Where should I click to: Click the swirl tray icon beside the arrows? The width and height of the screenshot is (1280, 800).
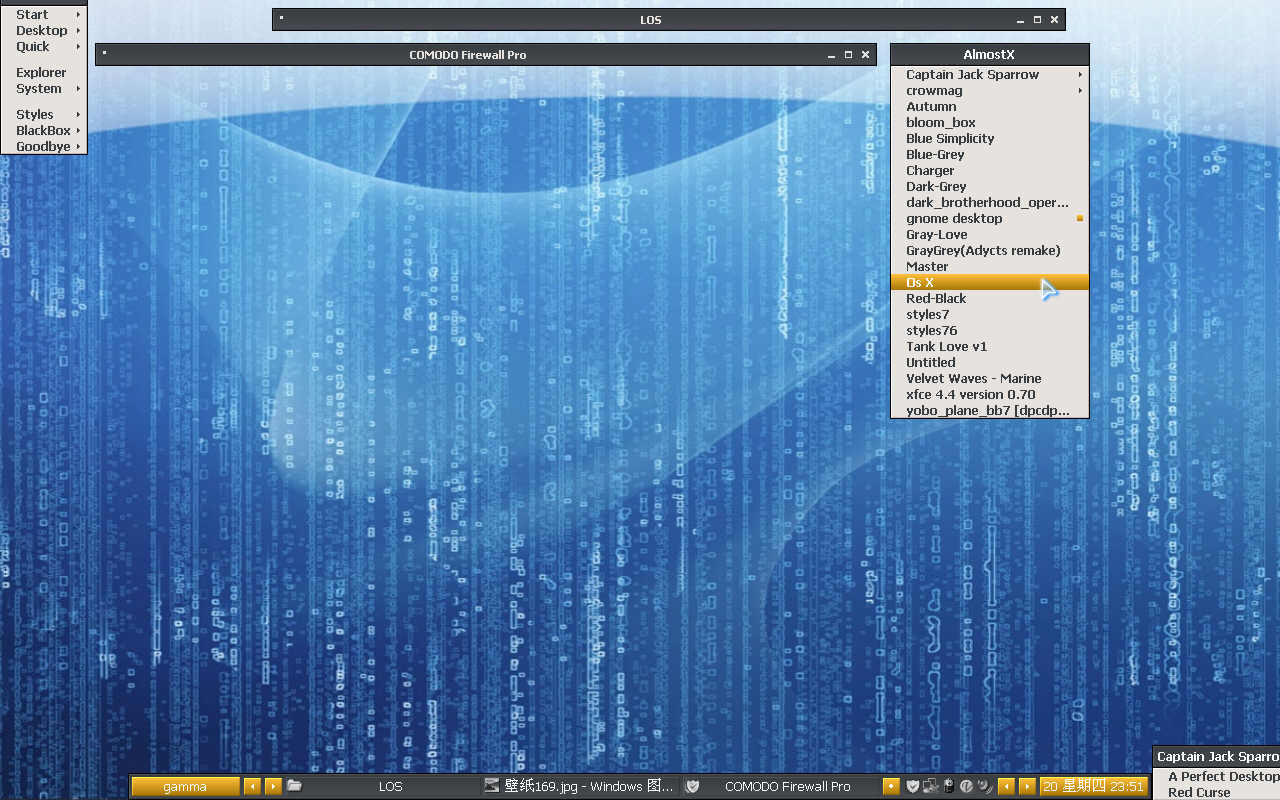click(984, 787)
